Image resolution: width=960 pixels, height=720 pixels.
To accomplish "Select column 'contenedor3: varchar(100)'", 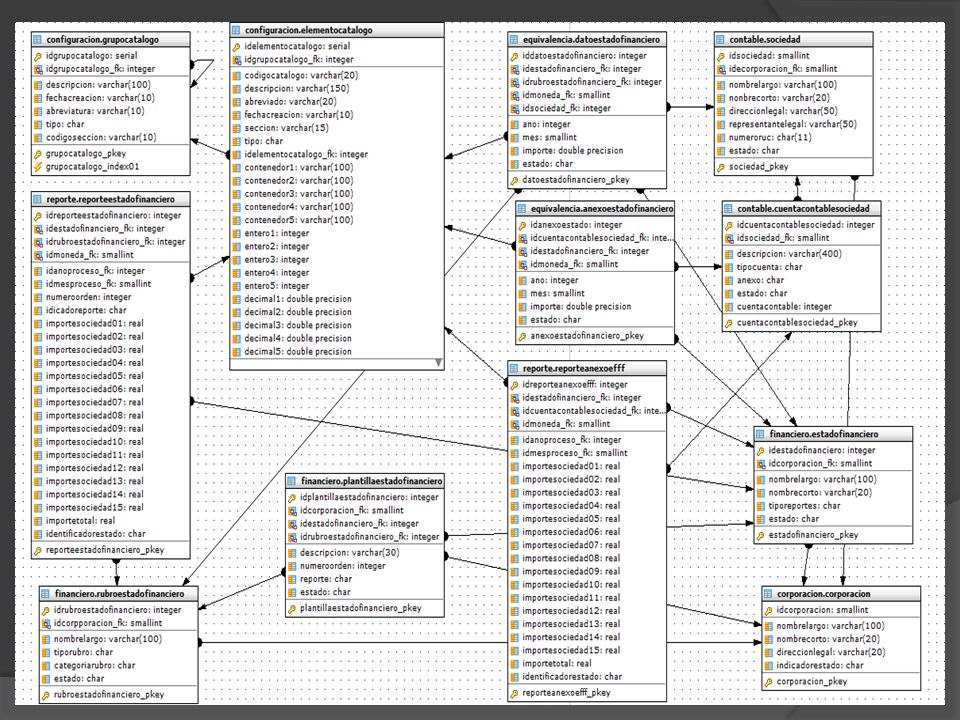I will pos(299,194).
